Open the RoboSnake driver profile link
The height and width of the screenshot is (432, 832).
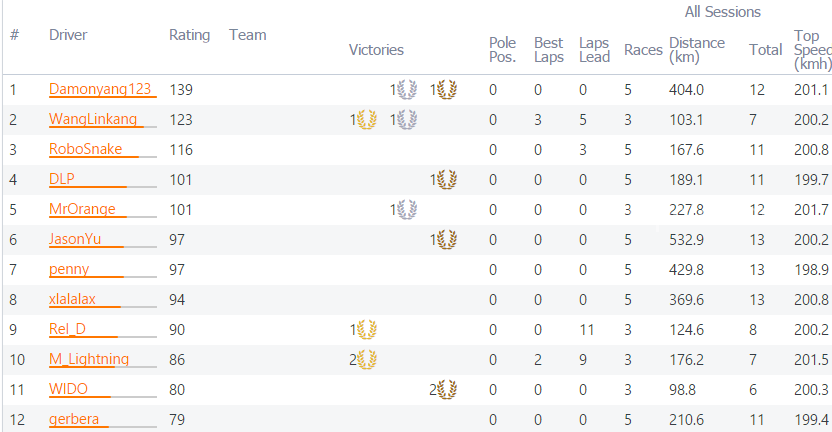(85, 149)
